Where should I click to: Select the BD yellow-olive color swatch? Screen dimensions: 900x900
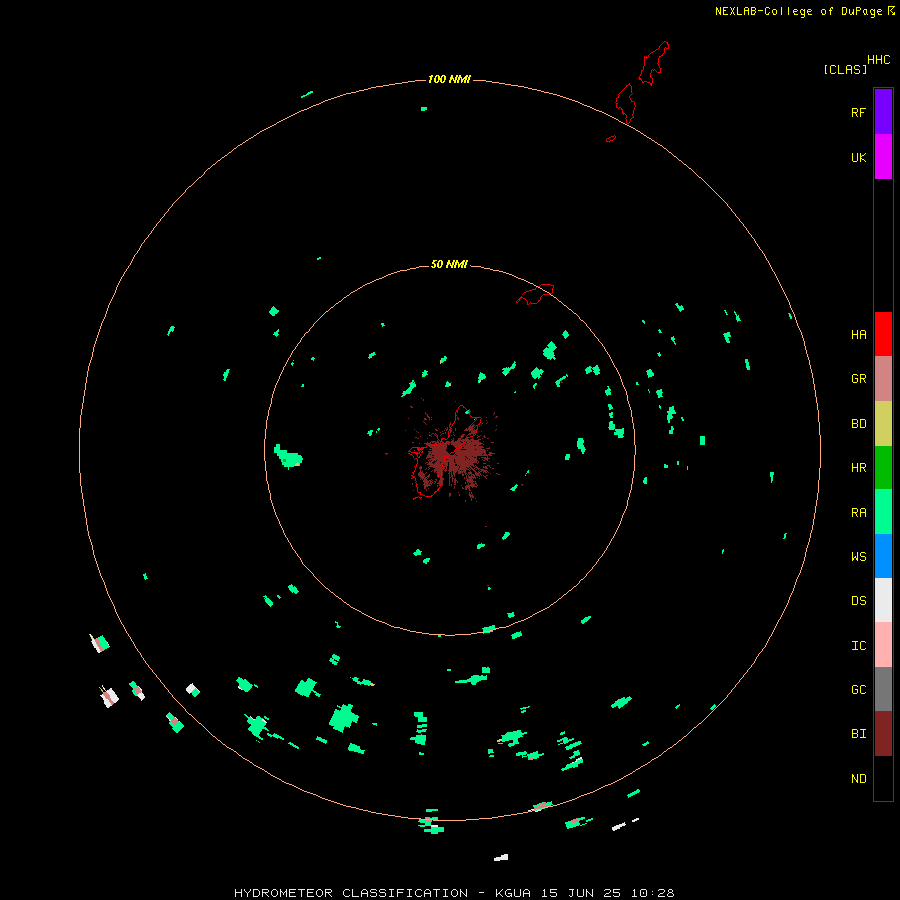pos(883,424)
